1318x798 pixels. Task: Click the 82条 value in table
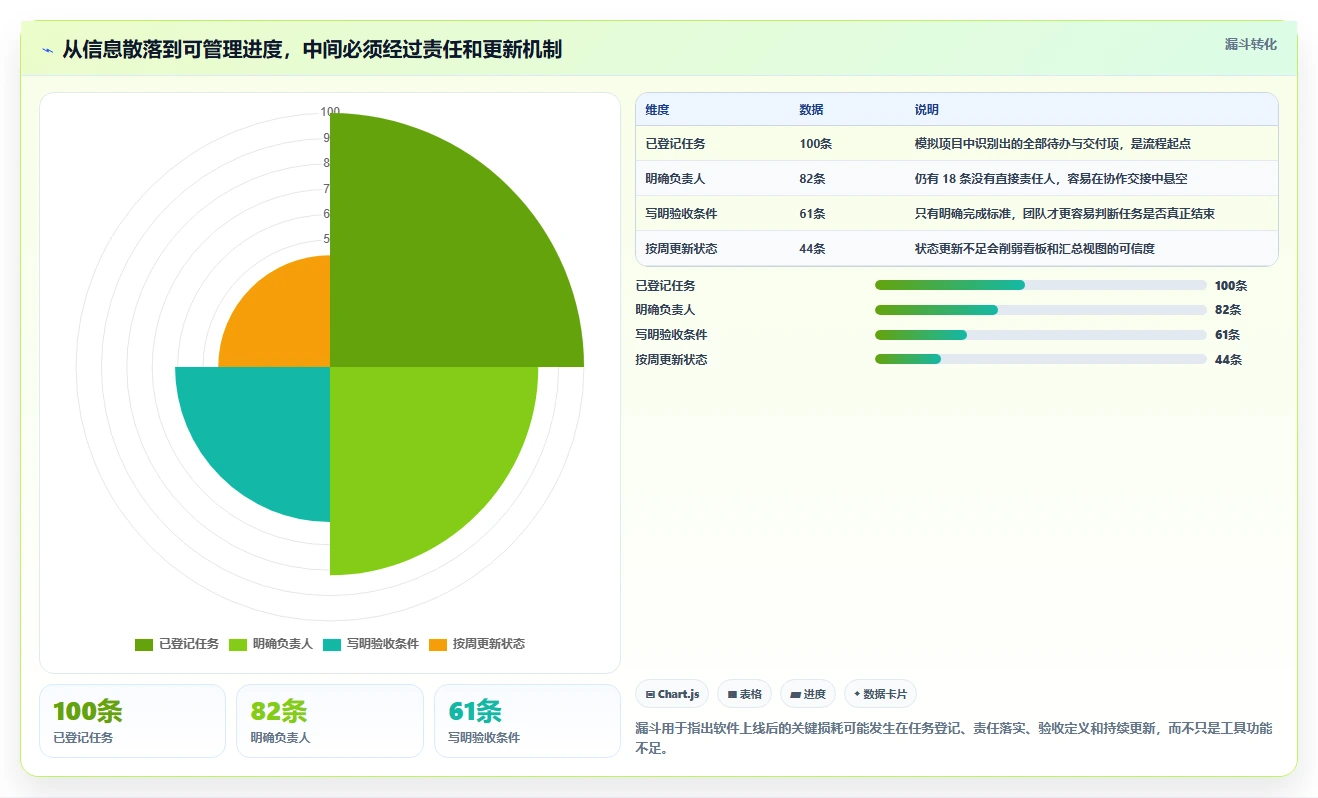point(812,179)
